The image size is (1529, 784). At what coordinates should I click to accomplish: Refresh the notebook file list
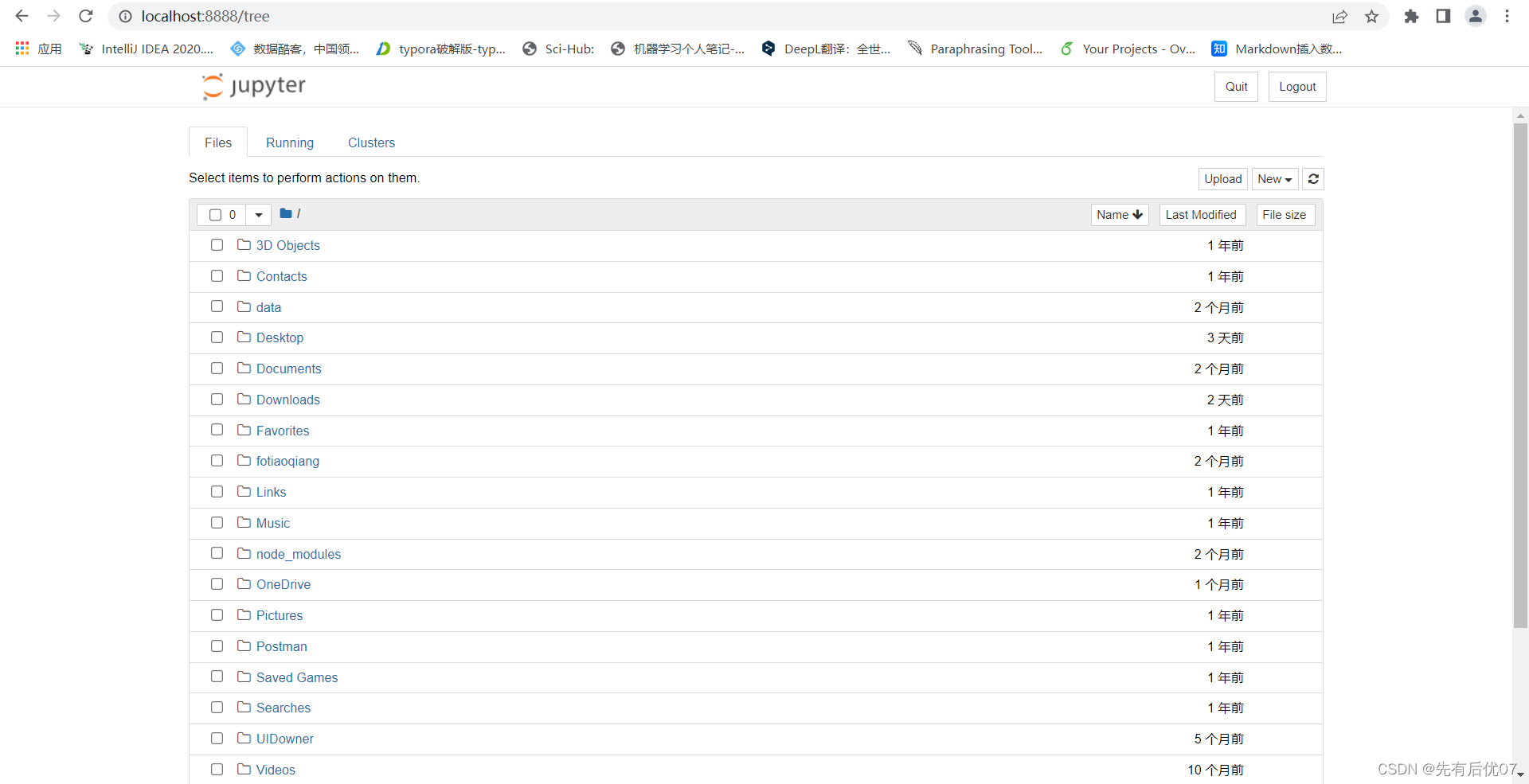(x=1313, y=179)
